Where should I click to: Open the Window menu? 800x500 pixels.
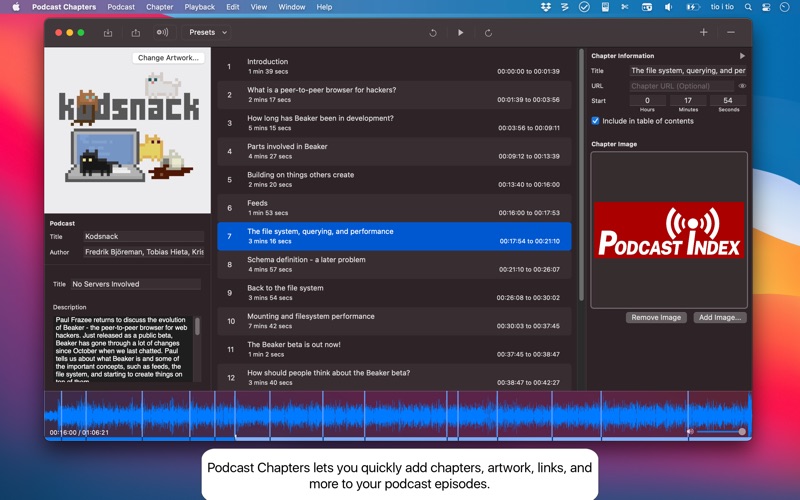pyautogui.click(x=292, y=7)
